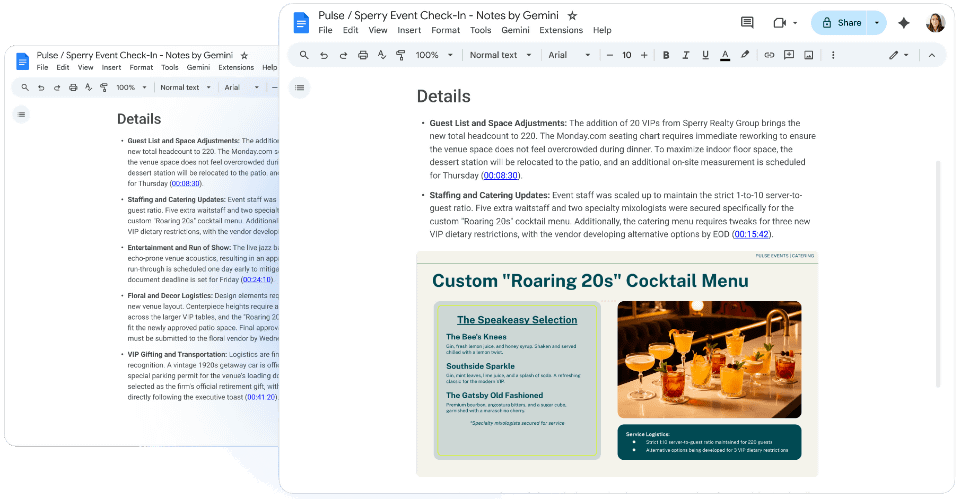The height and width of the screenshot is (499, 960).
Task: Undo last action in front window
Action: click(x=324, y=55)
